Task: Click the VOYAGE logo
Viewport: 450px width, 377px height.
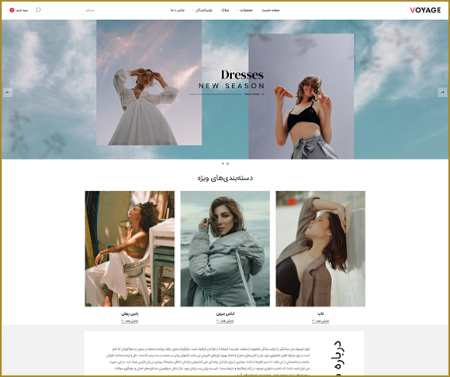Action: coord(425,10)
